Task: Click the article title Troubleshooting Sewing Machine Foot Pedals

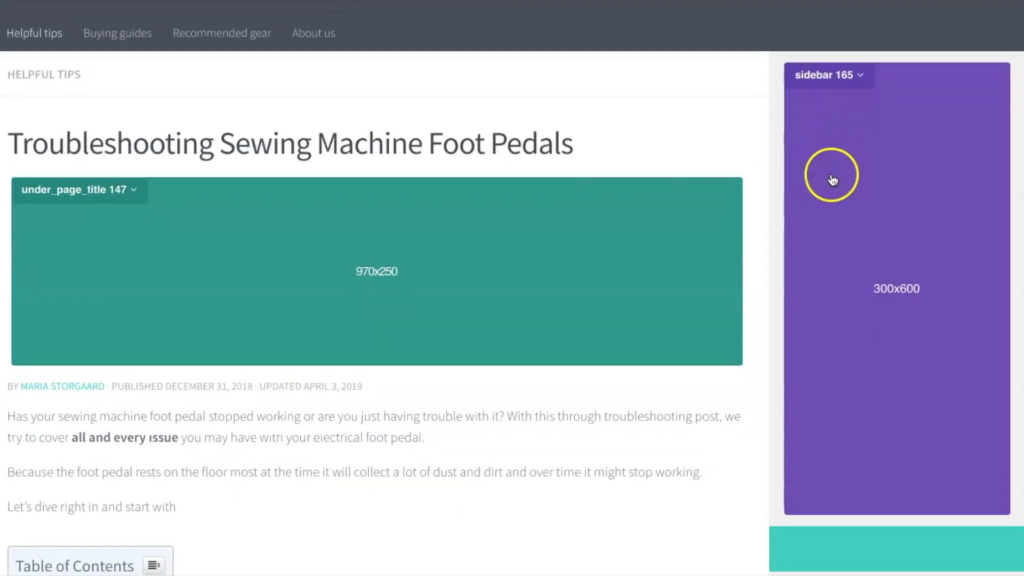Action: [290, 144]
